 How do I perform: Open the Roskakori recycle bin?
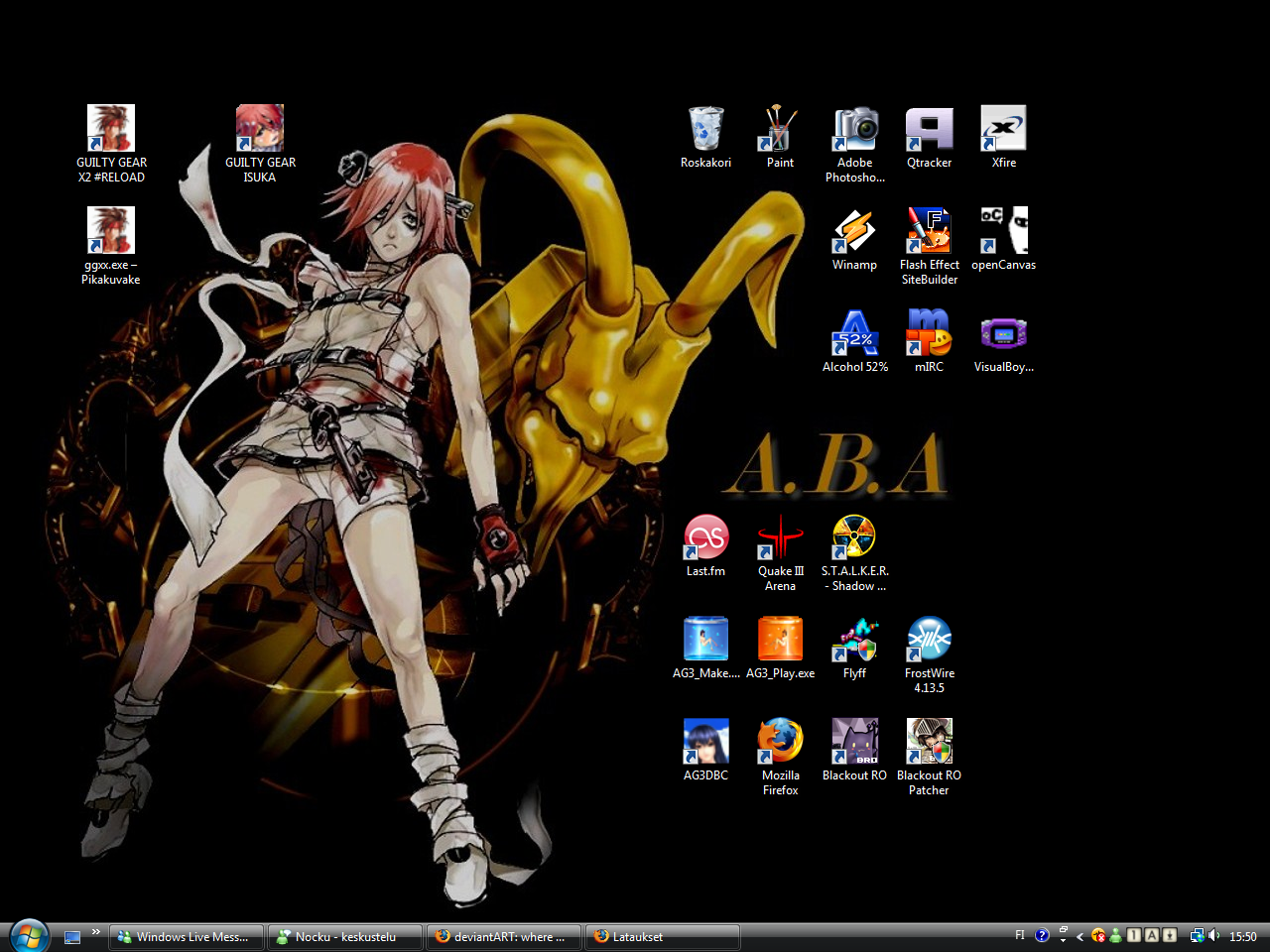click(x=705, y=137)
